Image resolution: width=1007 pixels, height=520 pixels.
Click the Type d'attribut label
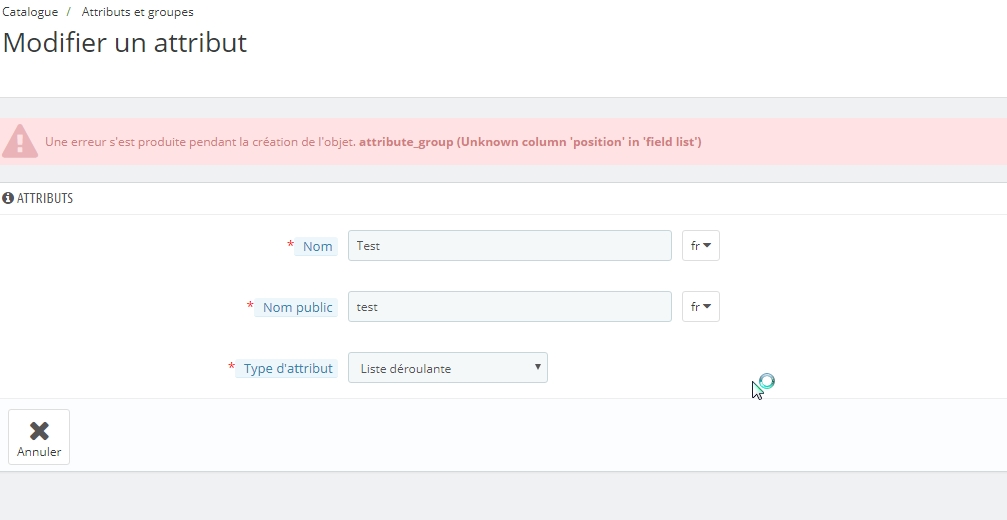[288, 368]
